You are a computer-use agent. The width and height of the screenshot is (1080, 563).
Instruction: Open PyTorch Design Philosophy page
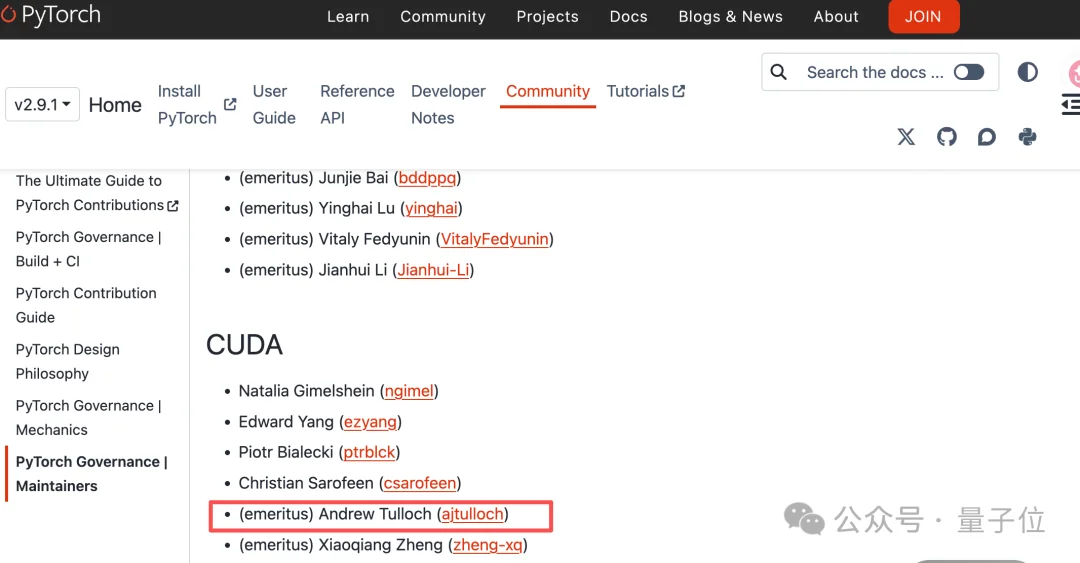pyautogui.click(x=68, y=361)
